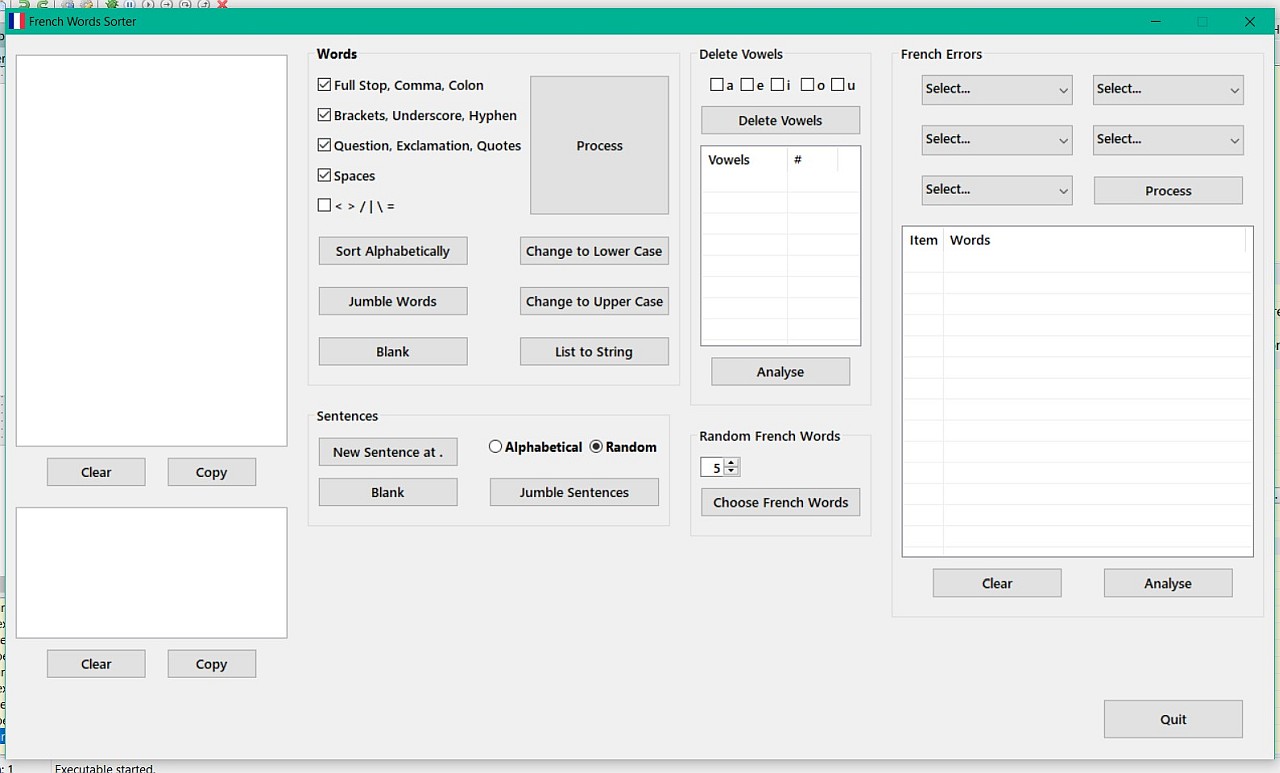Click Clear below the lower text box

coord(96,664)
